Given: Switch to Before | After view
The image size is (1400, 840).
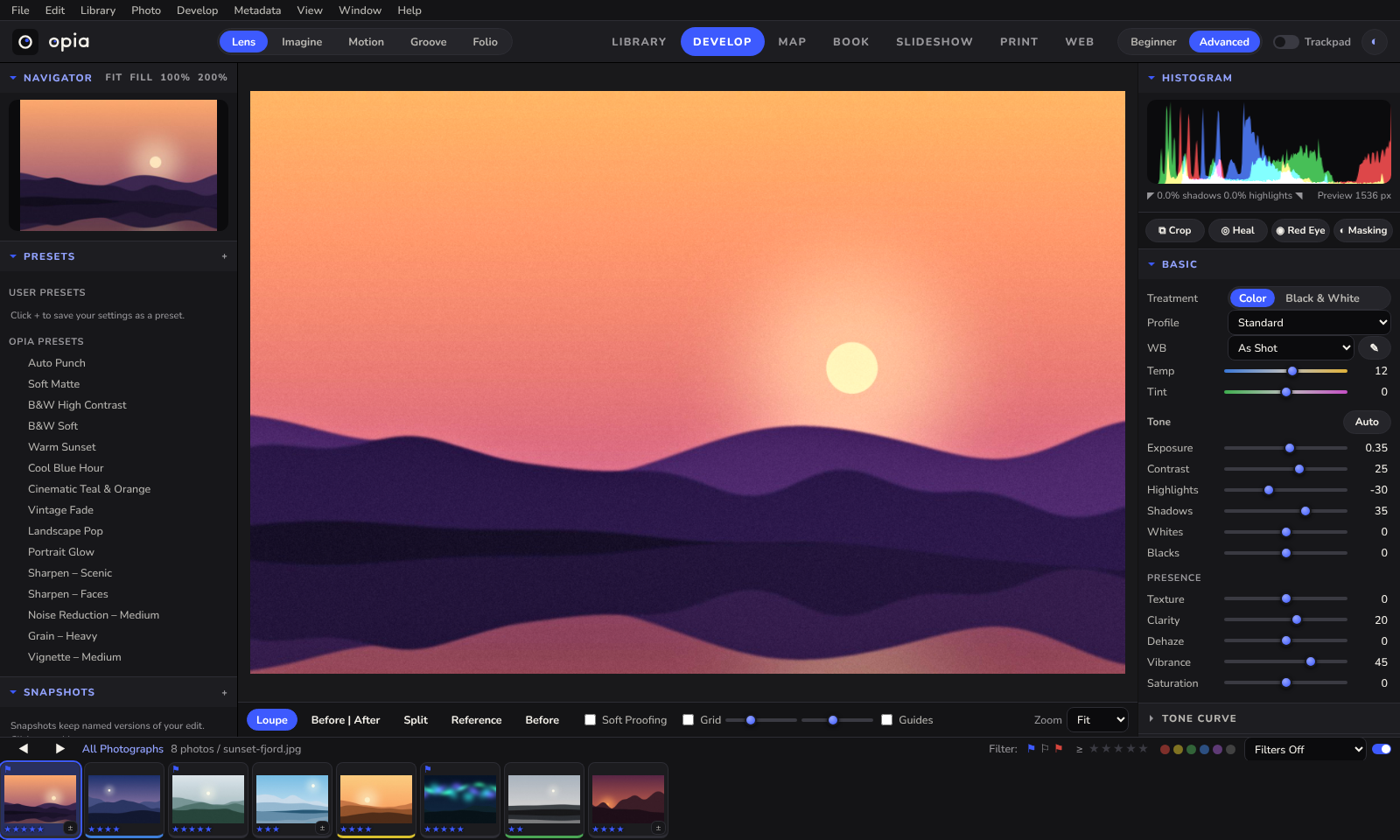Looking at the screenshot, I should [346, 720].
